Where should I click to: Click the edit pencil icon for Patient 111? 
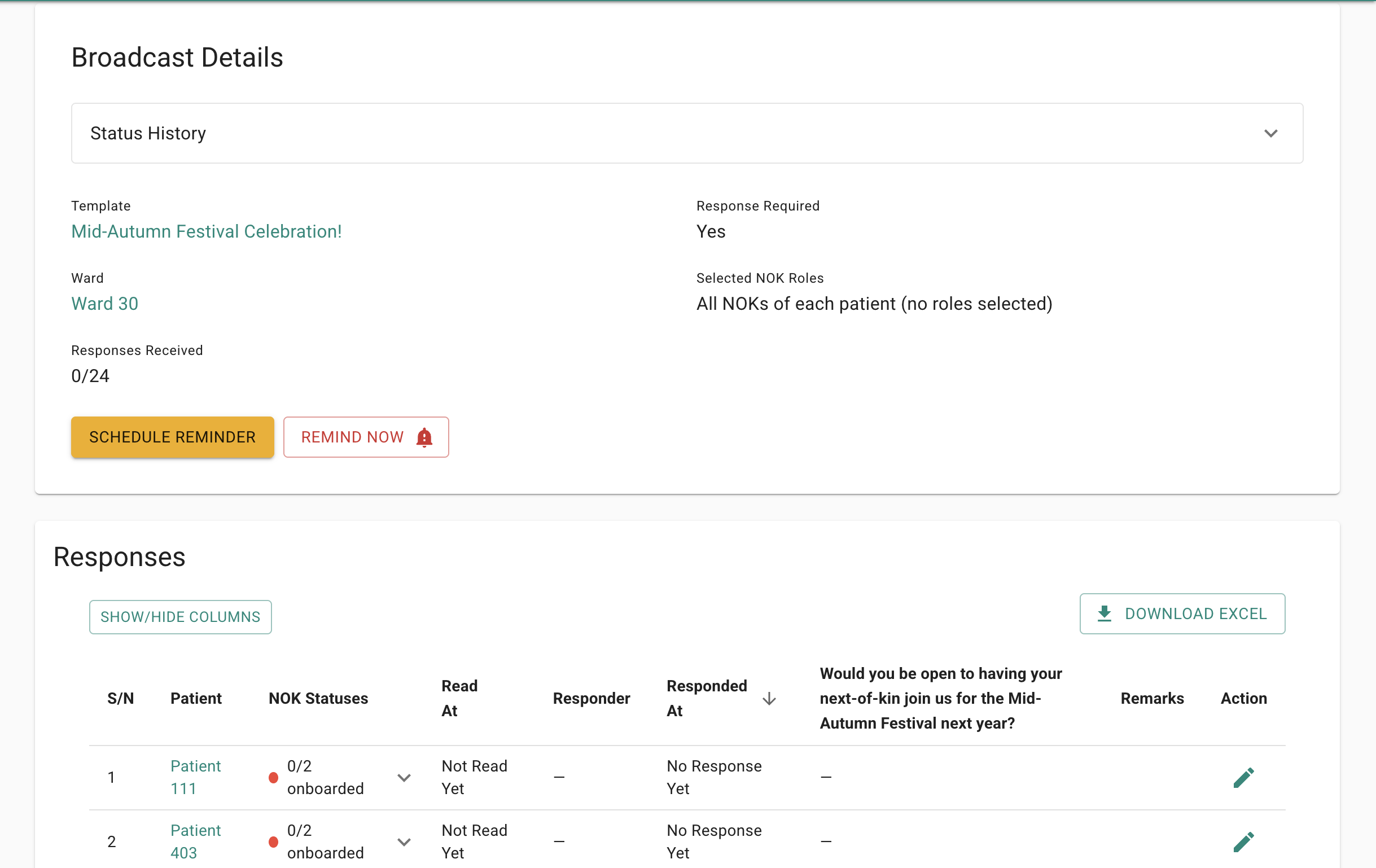tap(1243, 777)
